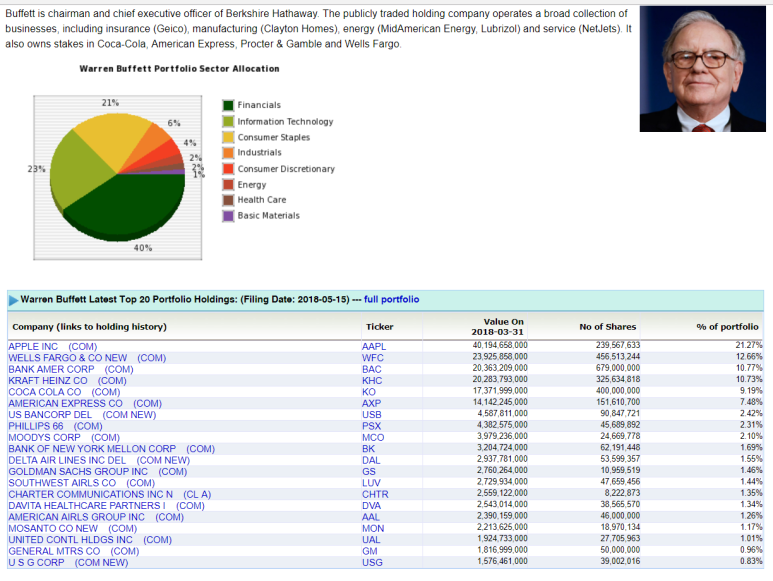Click the BAC ticker link

pos(372,369)
